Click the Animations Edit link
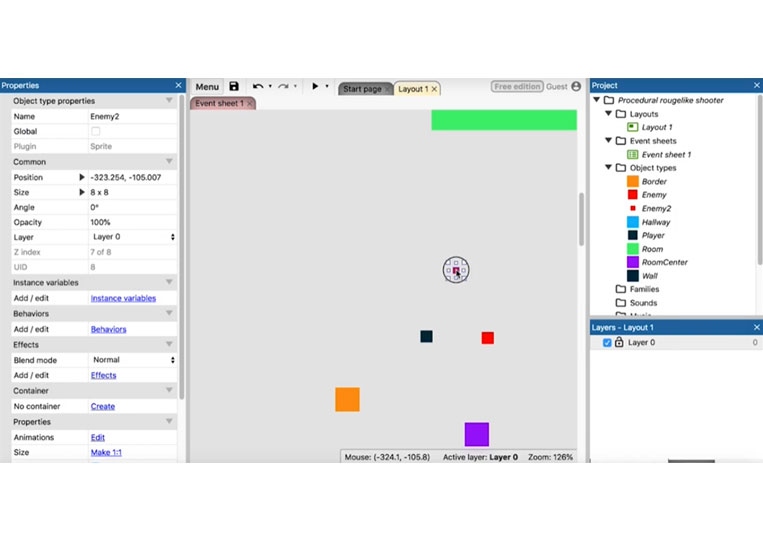 click(x=98, y=438)
